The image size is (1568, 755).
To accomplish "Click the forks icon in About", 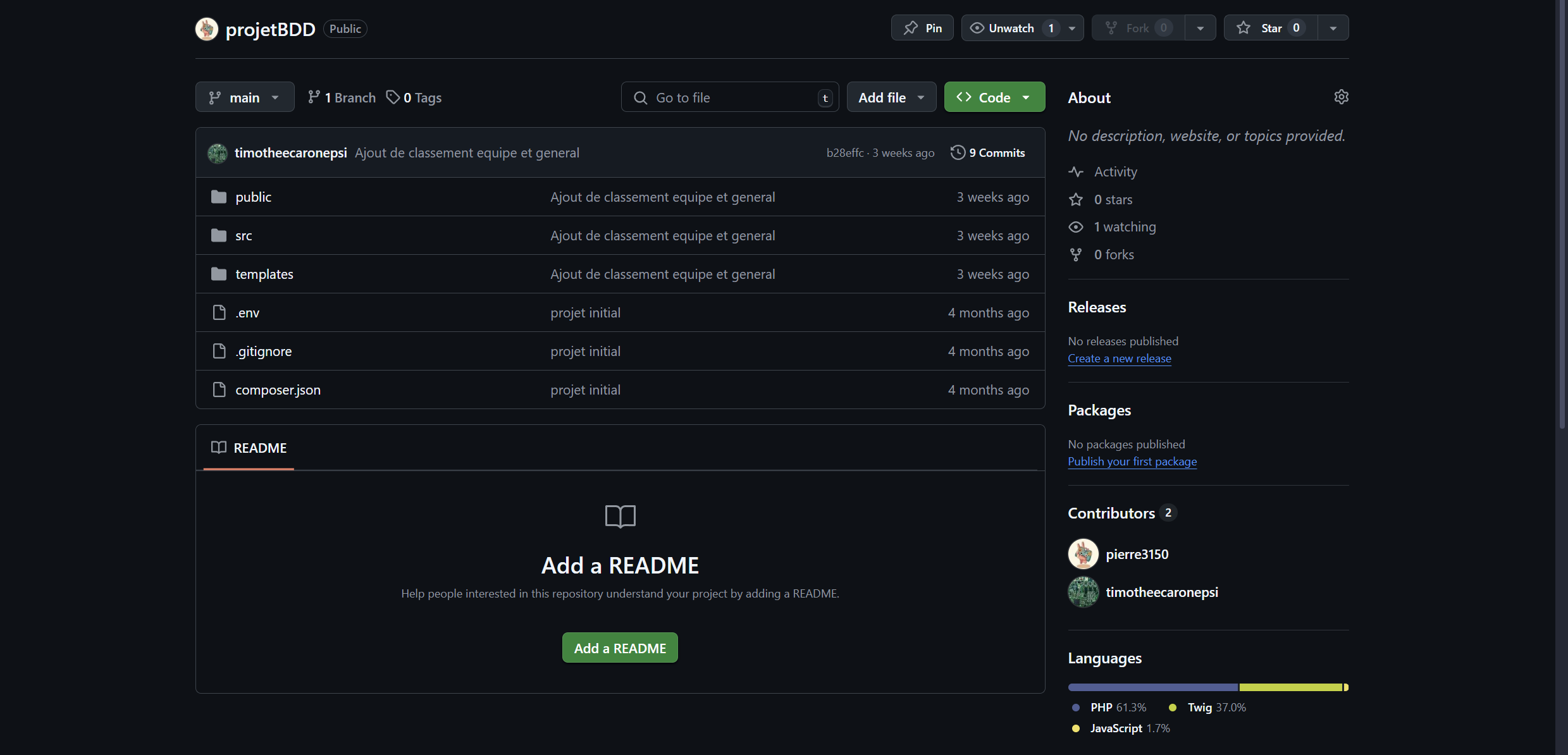I will 1076,255.
